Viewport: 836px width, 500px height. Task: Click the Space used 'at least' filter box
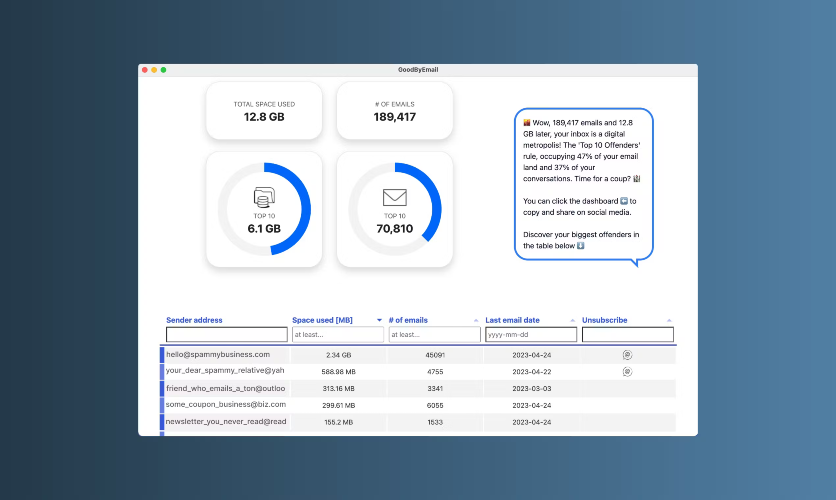tap(337, 335)
